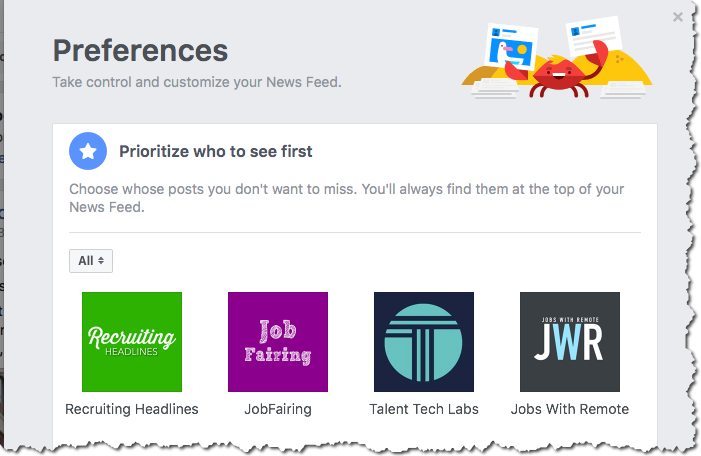
Task: Click the divider line above All filter
Action: [x=355, y=233]
